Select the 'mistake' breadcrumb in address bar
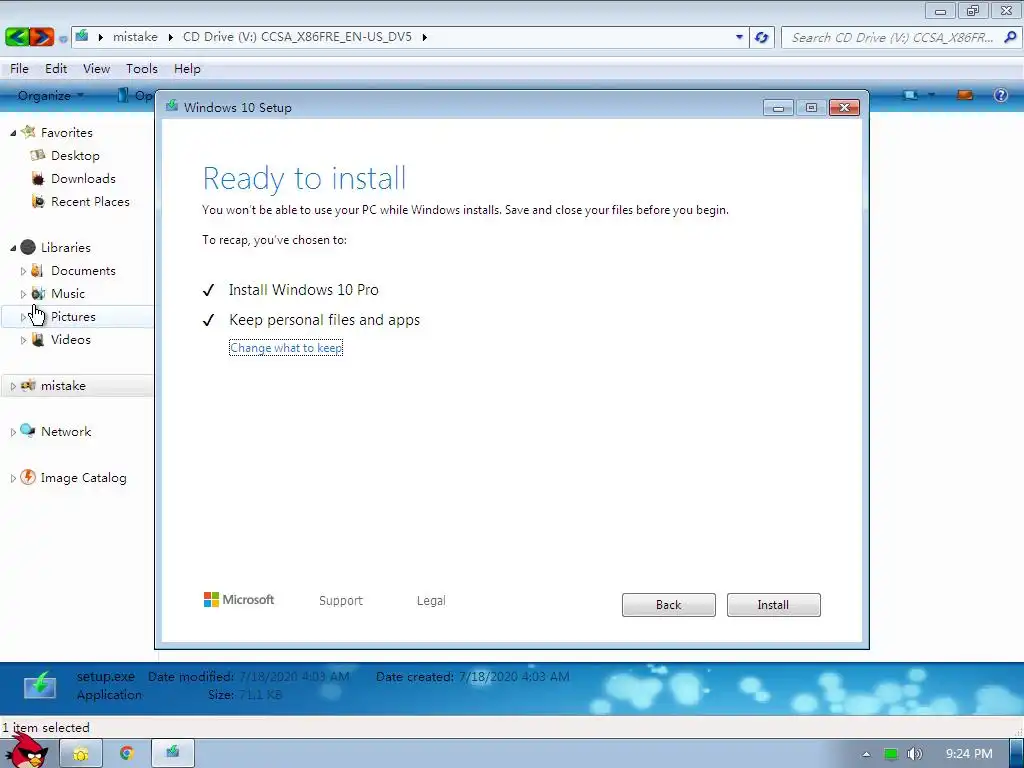The image size is (1024, 768). point(135,37)
